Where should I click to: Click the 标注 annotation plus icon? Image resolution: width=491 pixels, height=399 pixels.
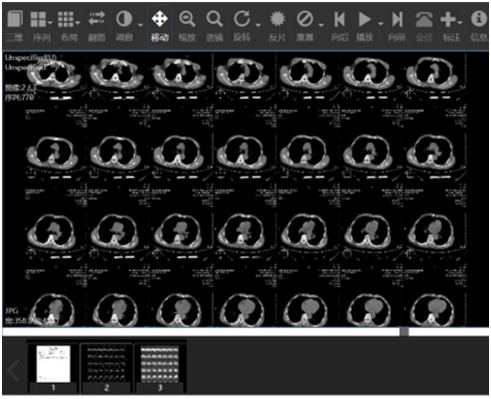click(448, 19)
